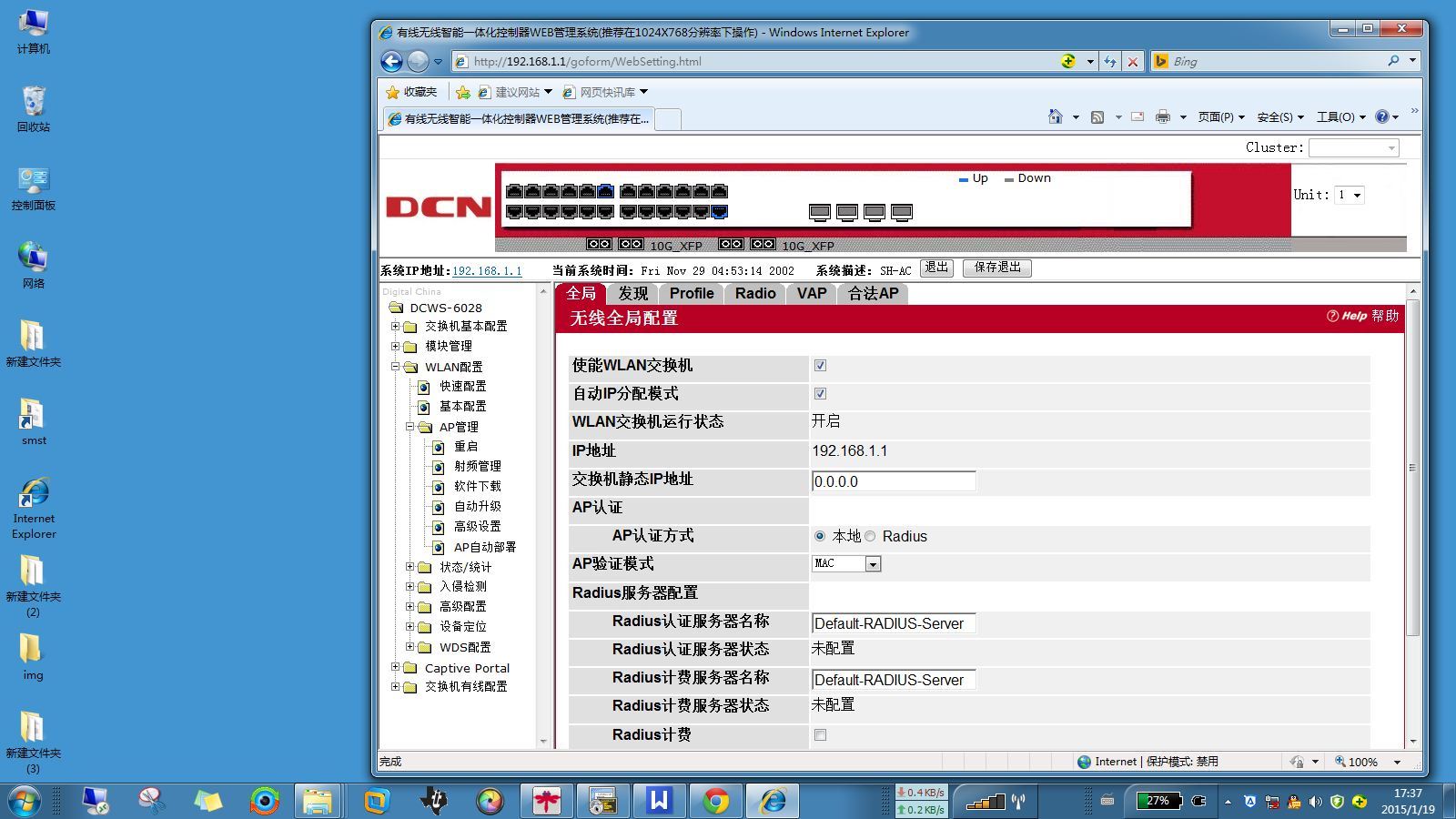Click the 退出 logout button
This screenshot has height=819, width=1456.
tap(936, 268)
